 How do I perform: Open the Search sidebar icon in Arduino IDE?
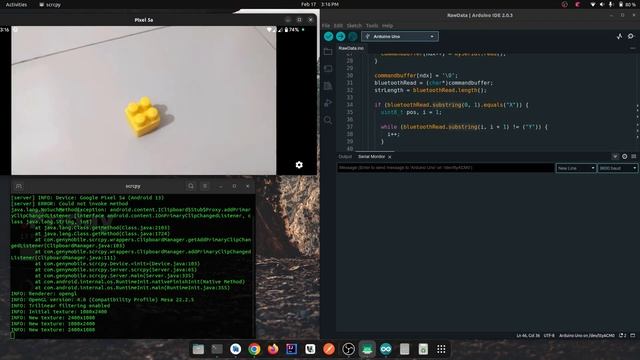(328, 120)
